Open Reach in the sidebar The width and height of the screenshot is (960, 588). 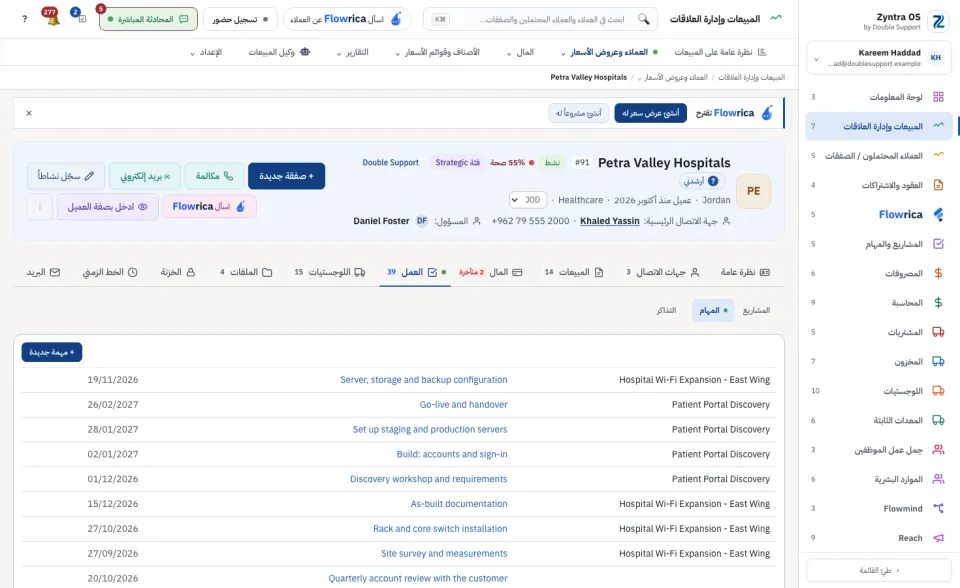[879, 538]
